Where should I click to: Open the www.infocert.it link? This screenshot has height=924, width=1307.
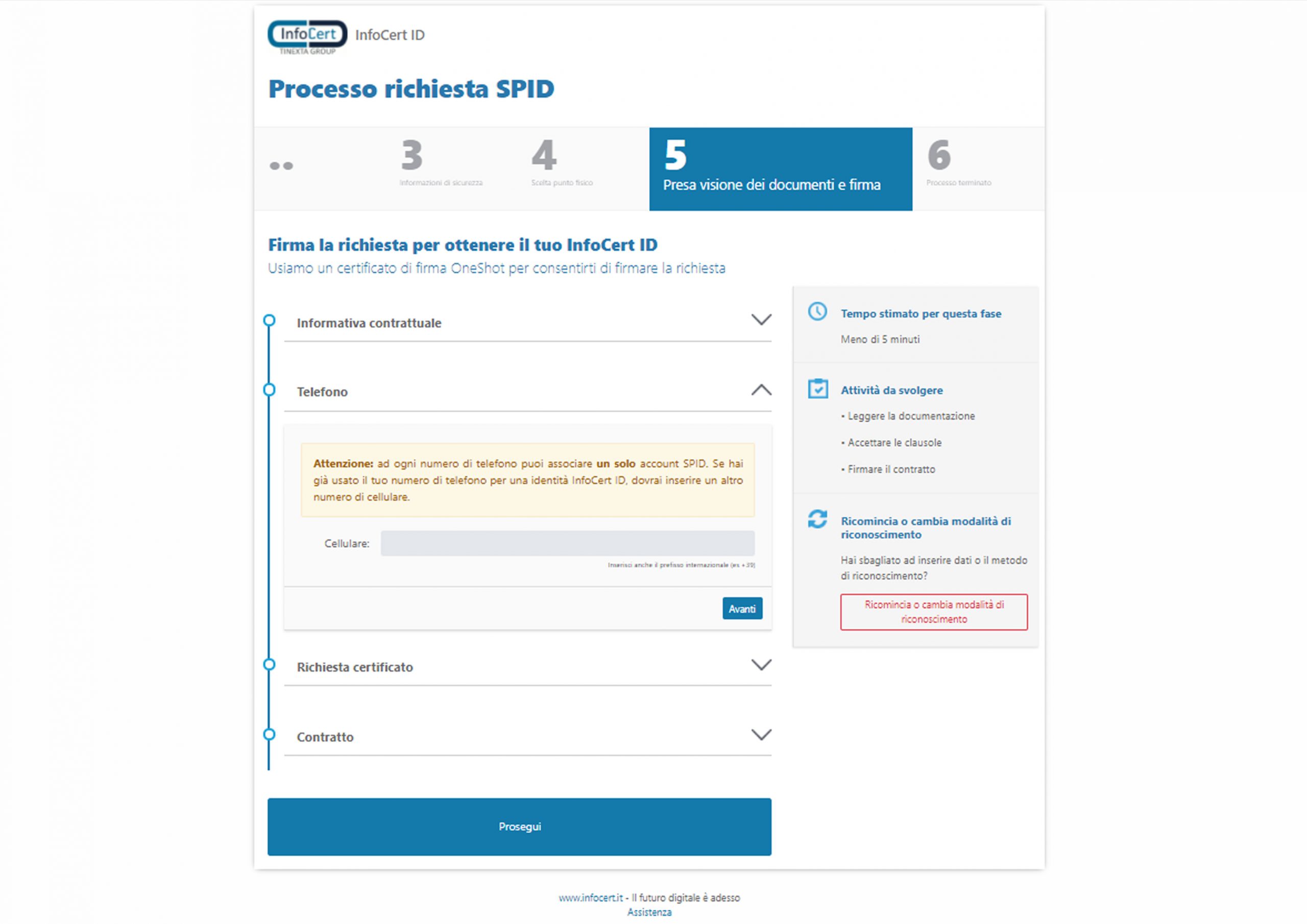tap(590, 898)
